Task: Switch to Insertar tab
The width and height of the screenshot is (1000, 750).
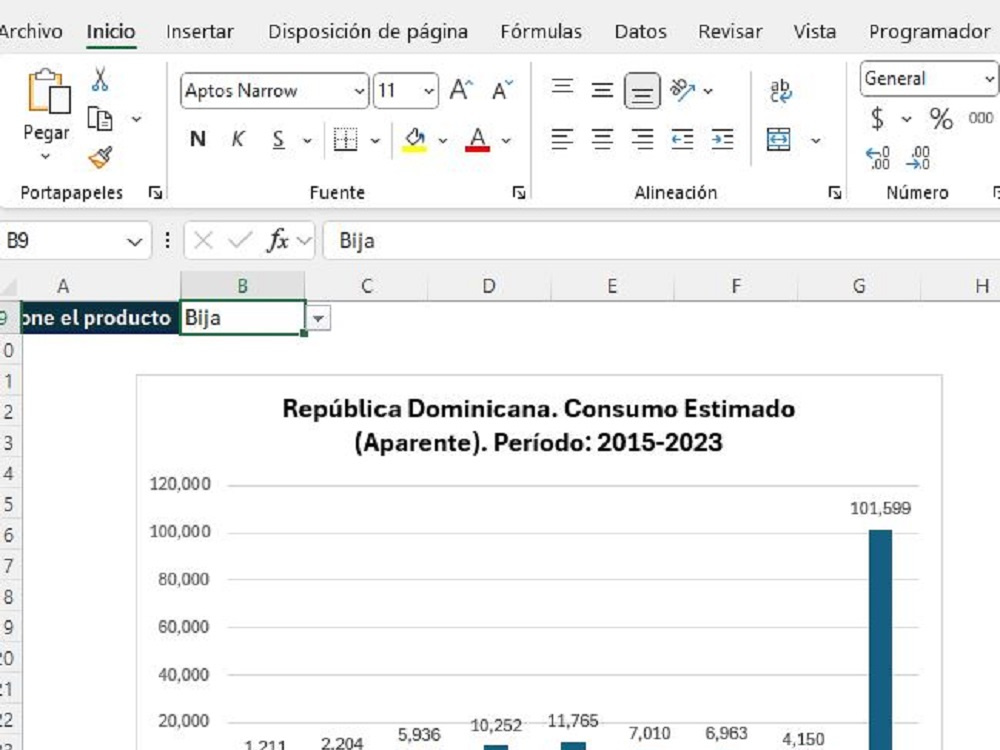Action: (200, 31)
